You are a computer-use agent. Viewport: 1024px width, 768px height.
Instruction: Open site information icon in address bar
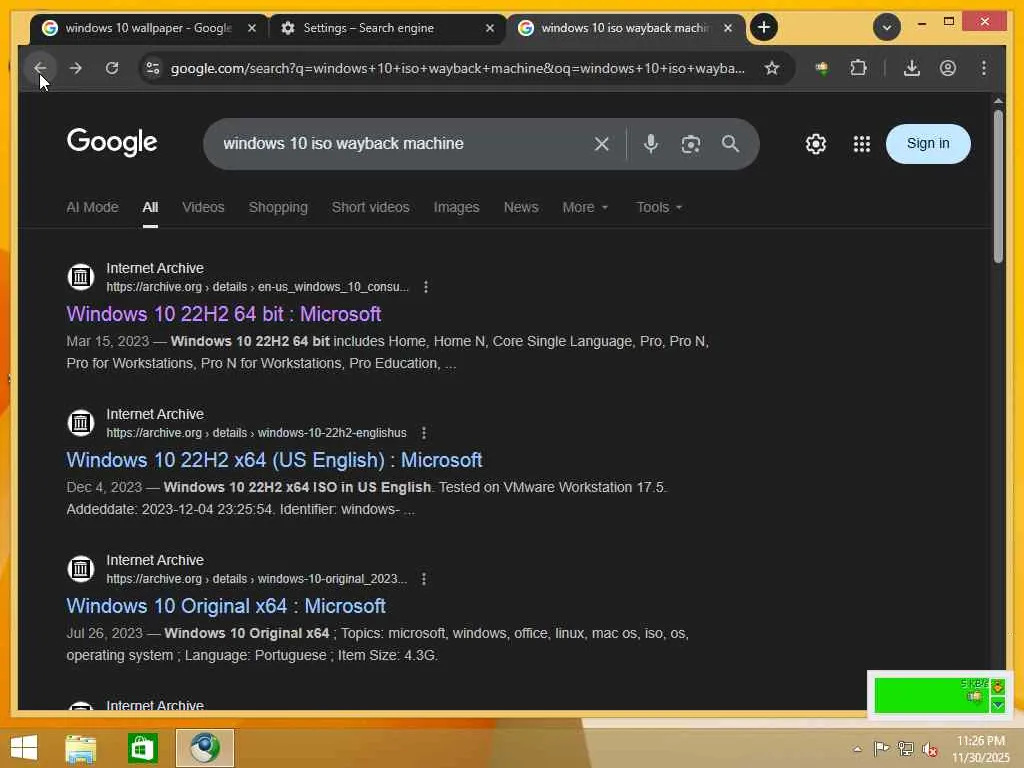(153, 68)
